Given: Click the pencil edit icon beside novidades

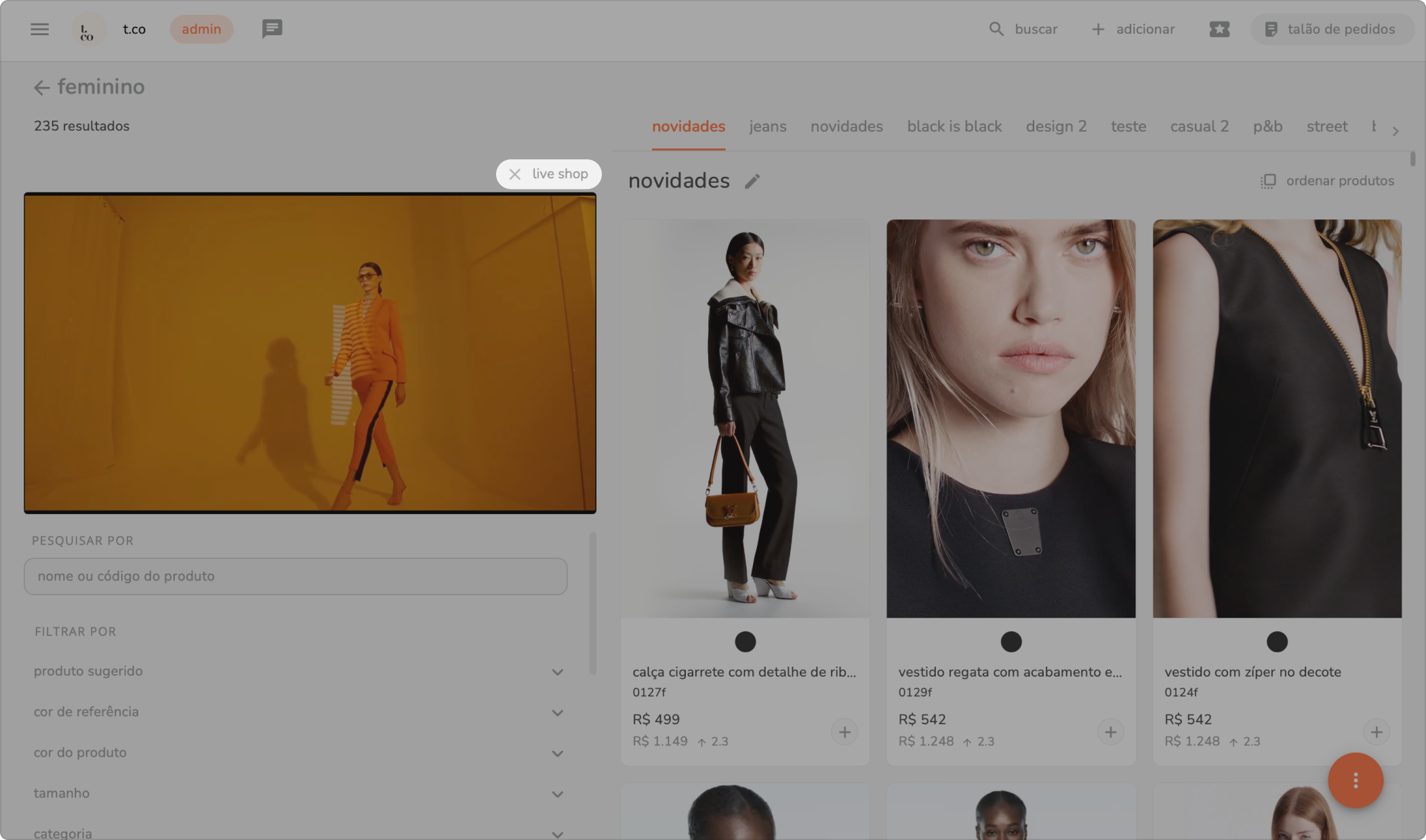Looking at the screenshot, I should click(x=752, y=182).
